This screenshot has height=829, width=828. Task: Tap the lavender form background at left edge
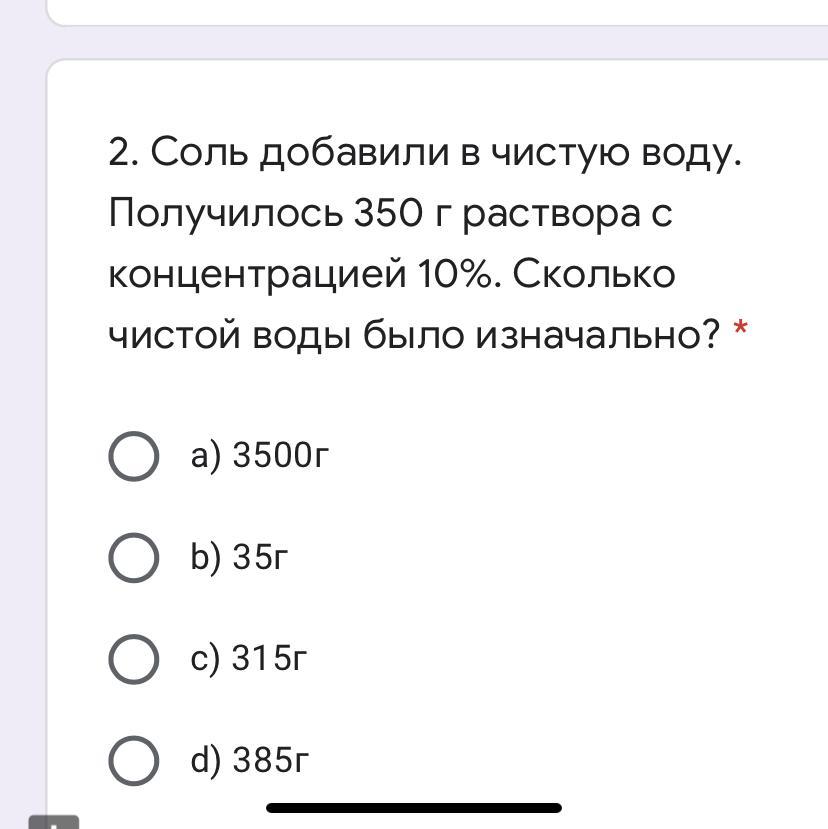(x=20, y=400)
